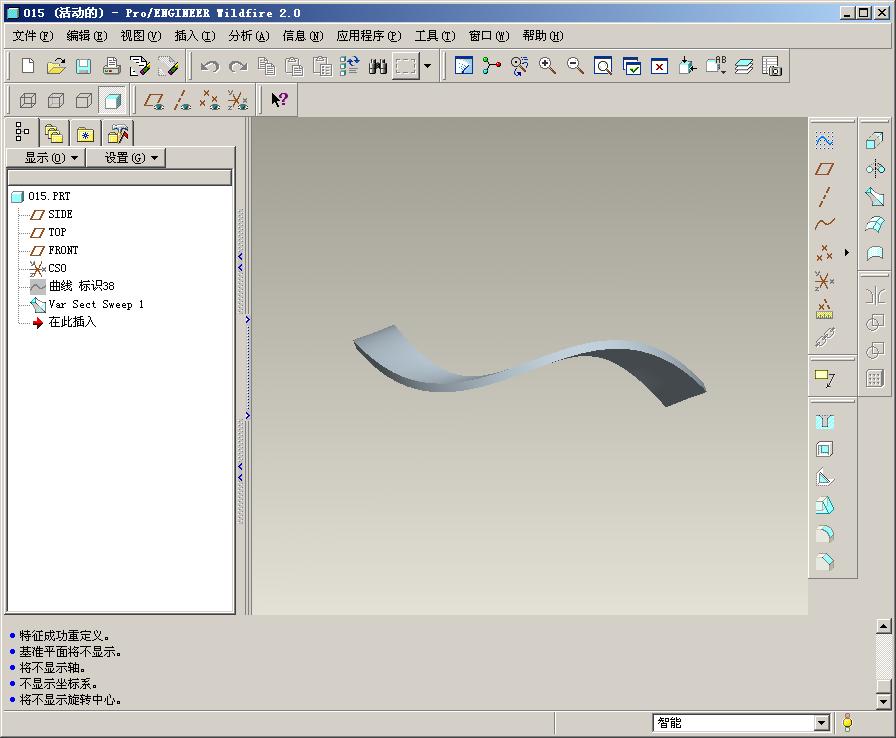
Task: Select the Extrude tool
Action: tap(874, 141)
